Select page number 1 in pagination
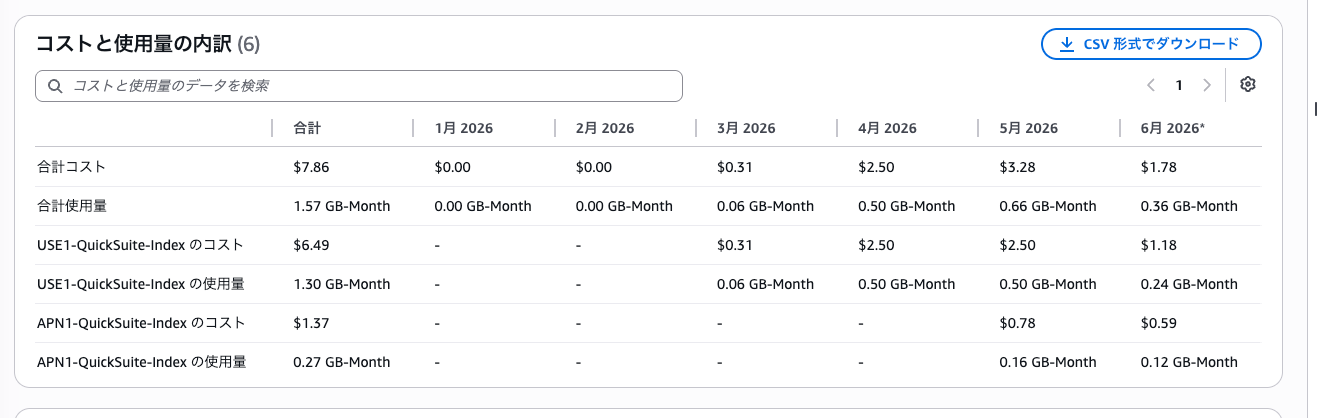1318x418 pixels. tap(1179, 85)
